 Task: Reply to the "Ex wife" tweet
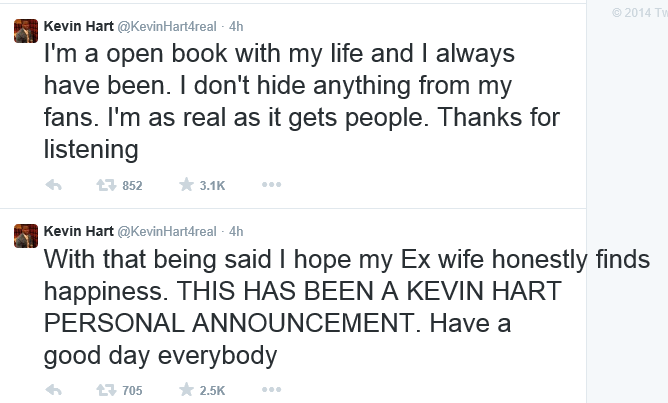click(x=55, y=390)
